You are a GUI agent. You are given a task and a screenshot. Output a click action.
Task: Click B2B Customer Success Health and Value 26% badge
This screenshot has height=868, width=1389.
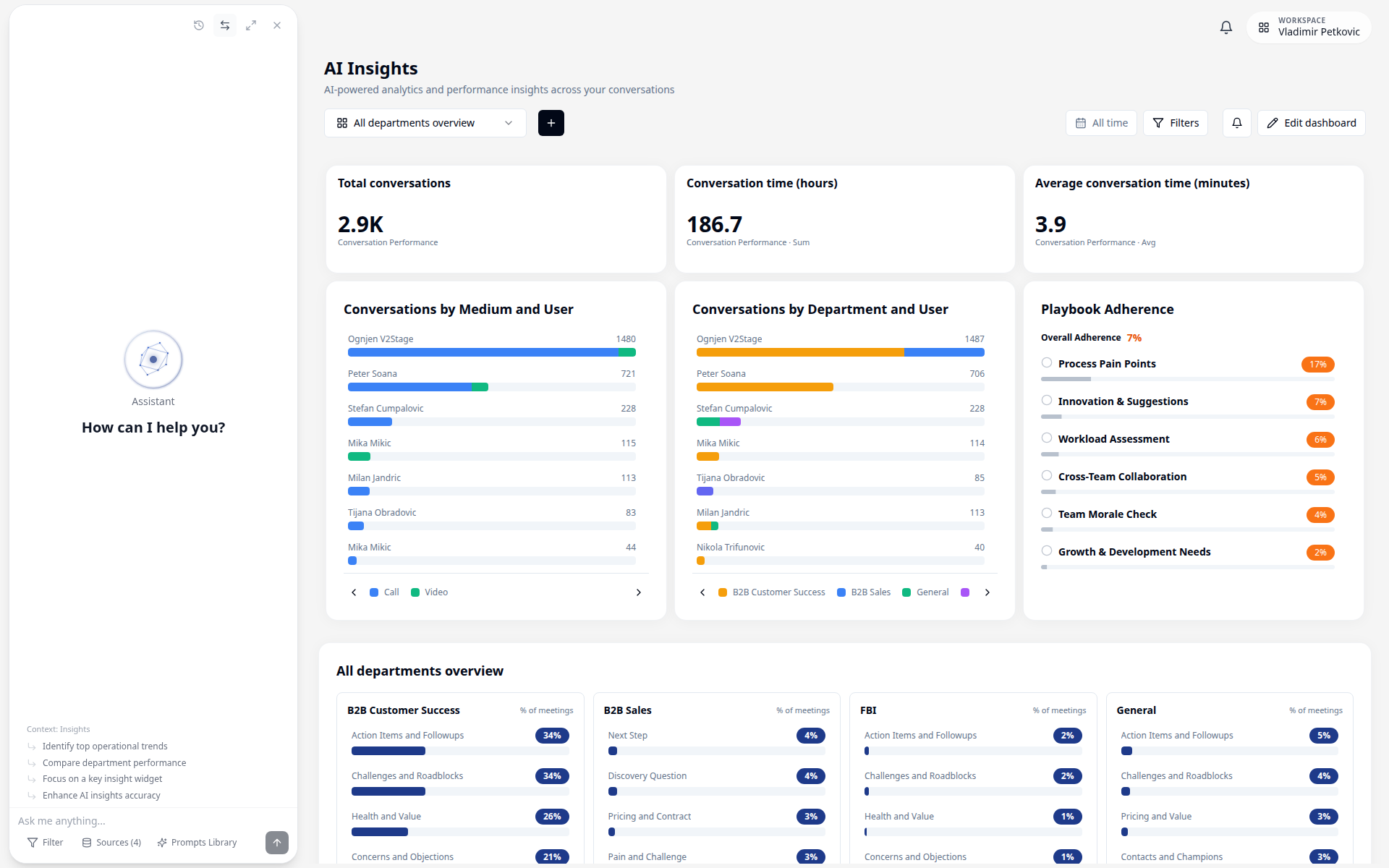552,817
